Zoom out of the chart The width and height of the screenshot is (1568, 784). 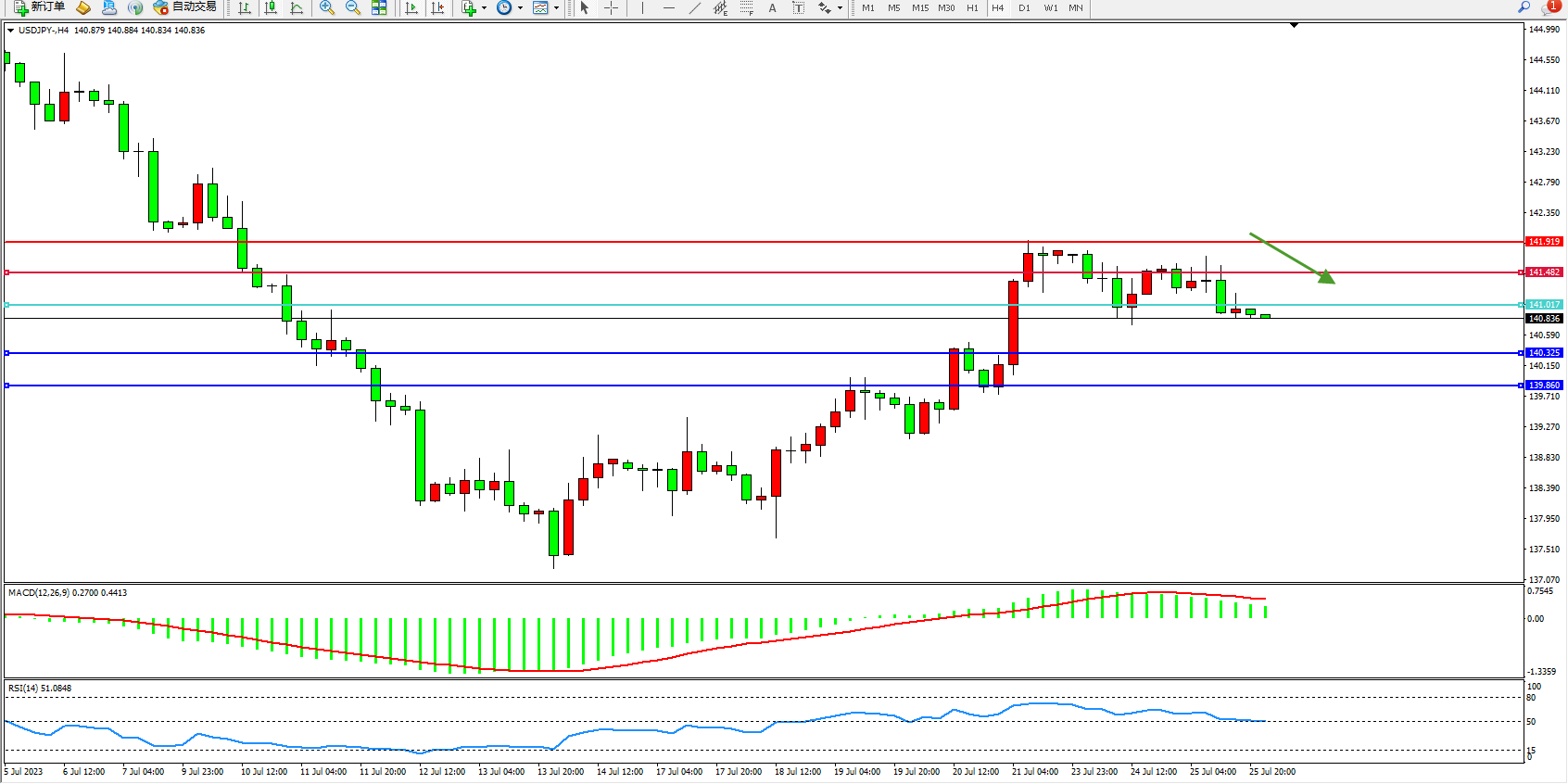point(353,7)
